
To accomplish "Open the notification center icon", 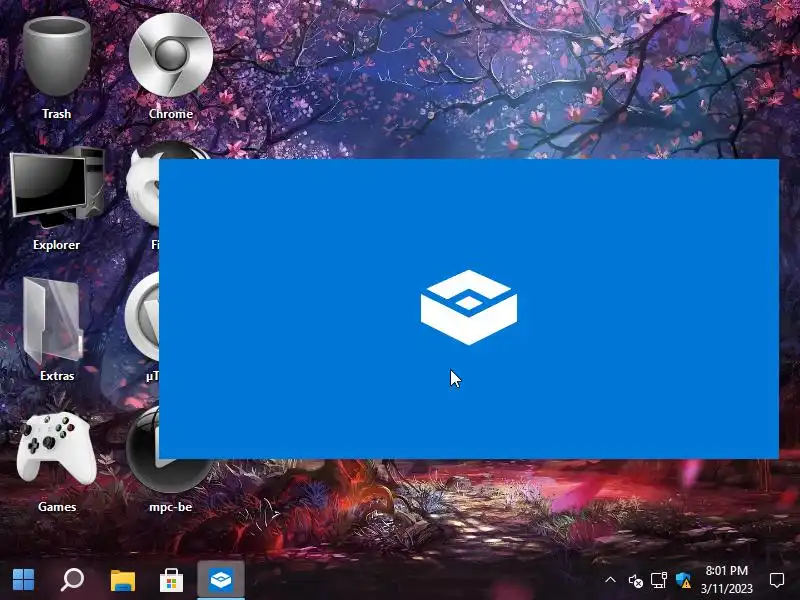I will 777,580.
